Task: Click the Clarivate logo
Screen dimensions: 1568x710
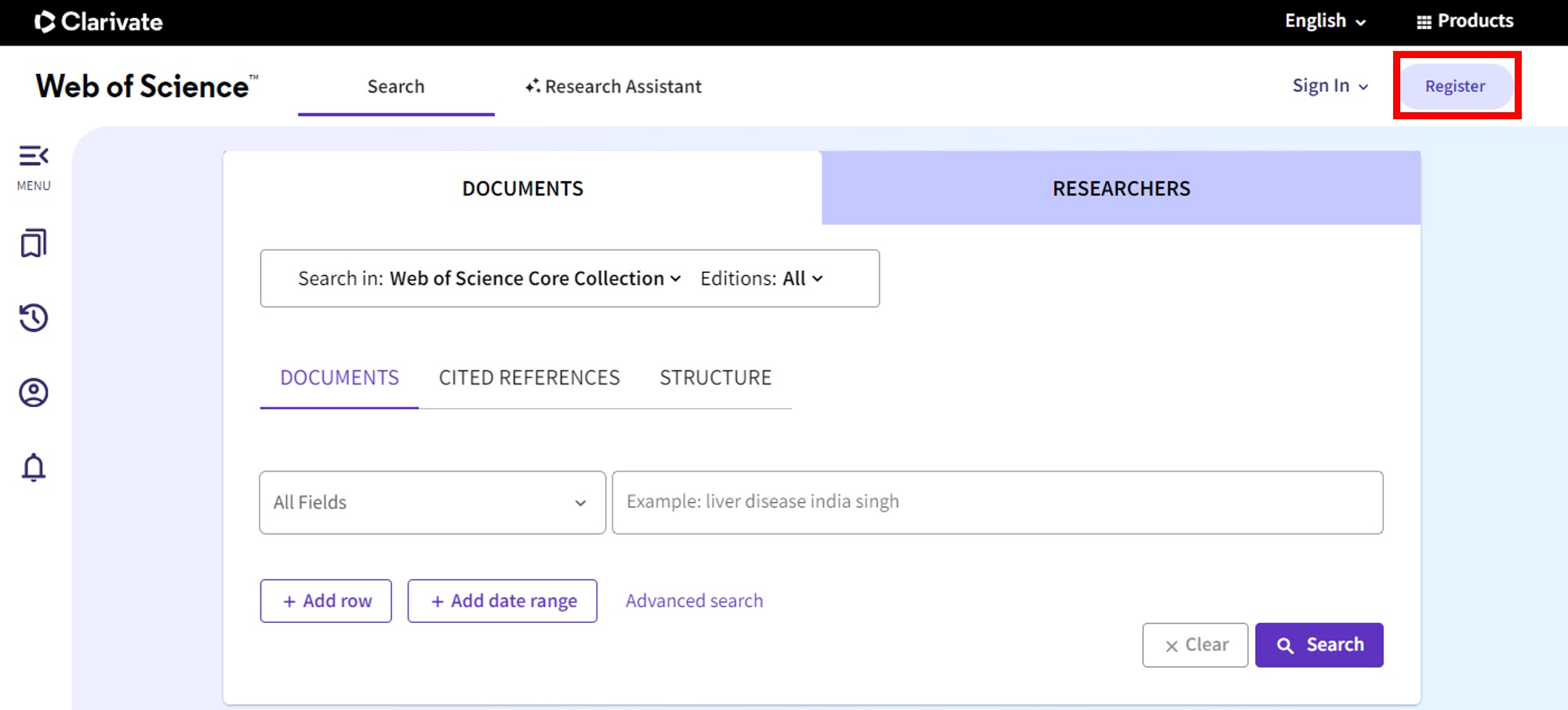Action: (x=99, y=21)
